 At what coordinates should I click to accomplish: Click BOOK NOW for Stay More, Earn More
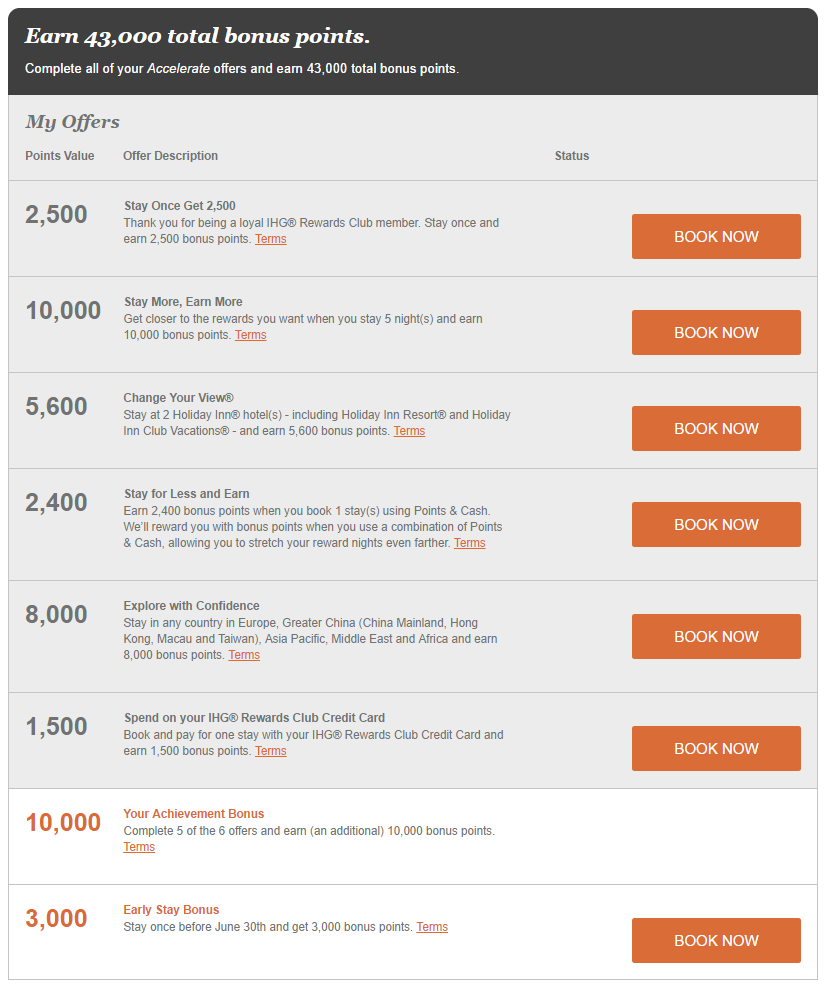coord(716,333)
